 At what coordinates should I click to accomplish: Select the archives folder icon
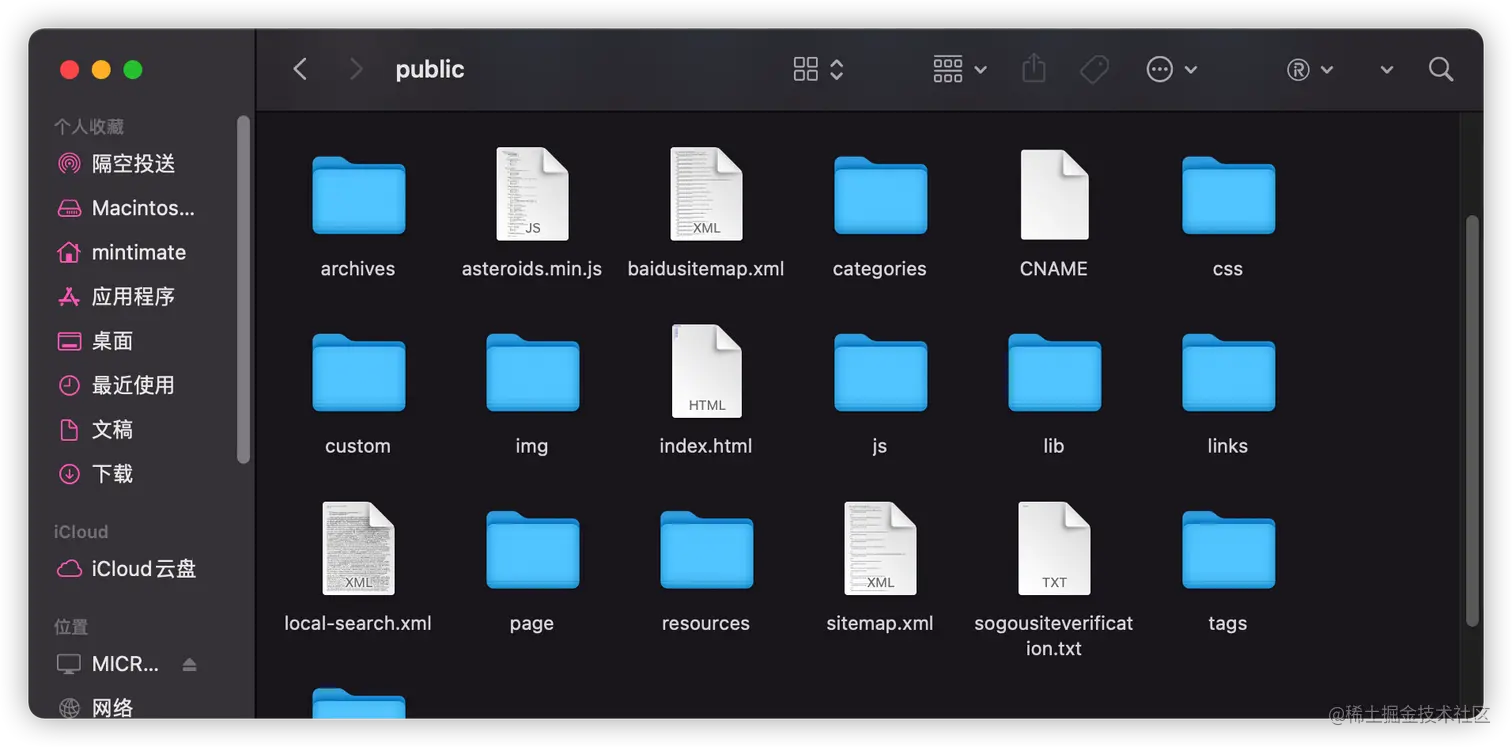[358, 195]
